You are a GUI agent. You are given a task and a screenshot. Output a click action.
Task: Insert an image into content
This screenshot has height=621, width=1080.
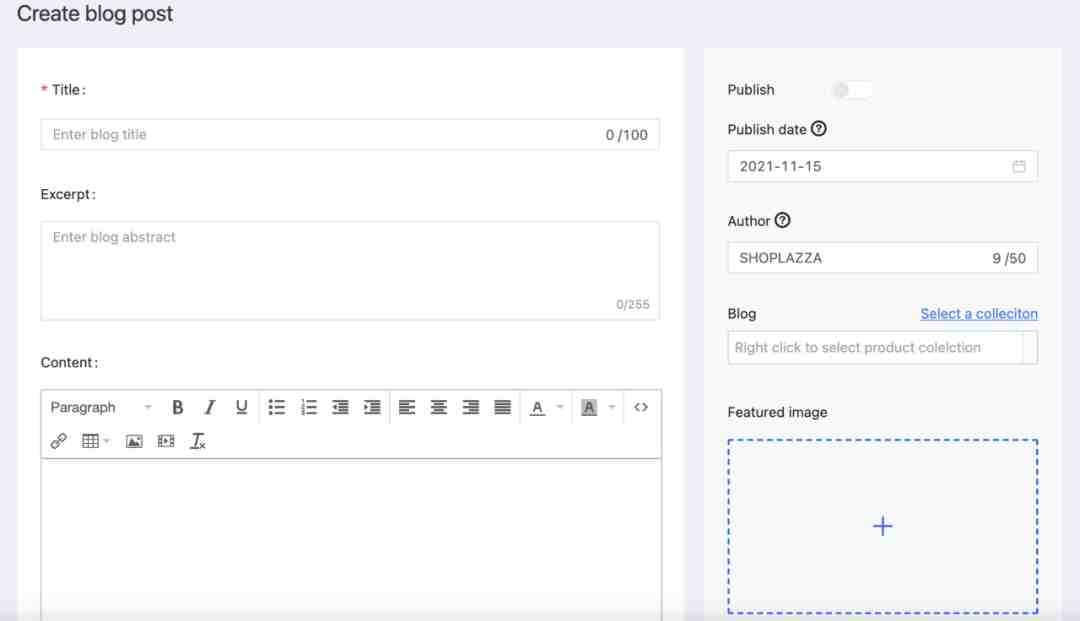point(134,441)
